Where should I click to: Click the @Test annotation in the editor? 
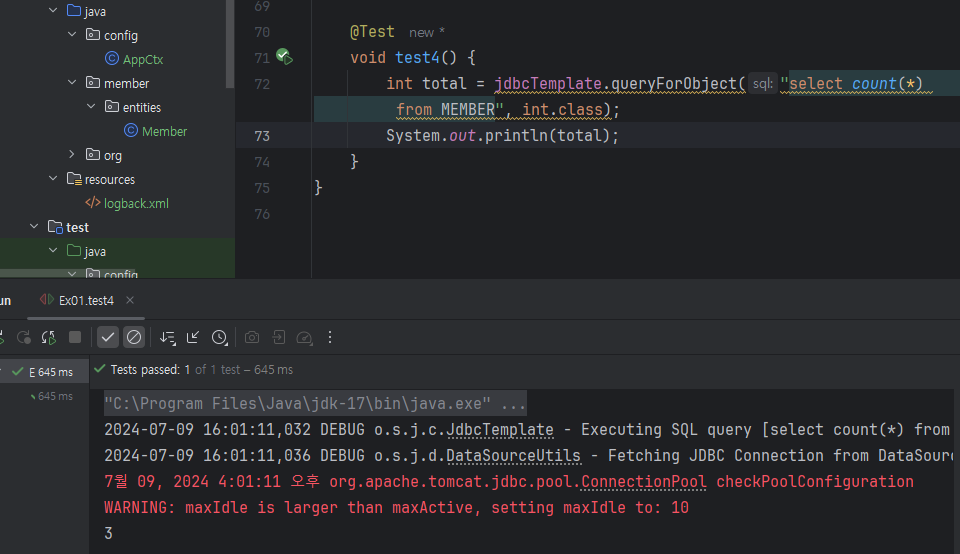pos(372,32)
